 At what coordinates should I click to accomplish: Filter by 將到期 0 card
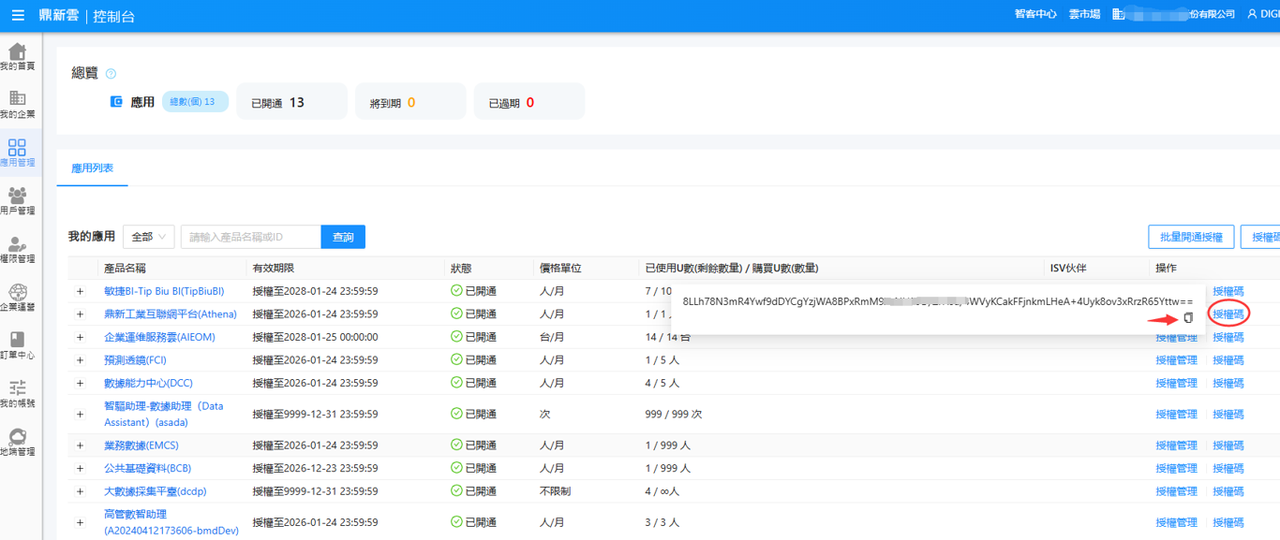coord(410,102)
